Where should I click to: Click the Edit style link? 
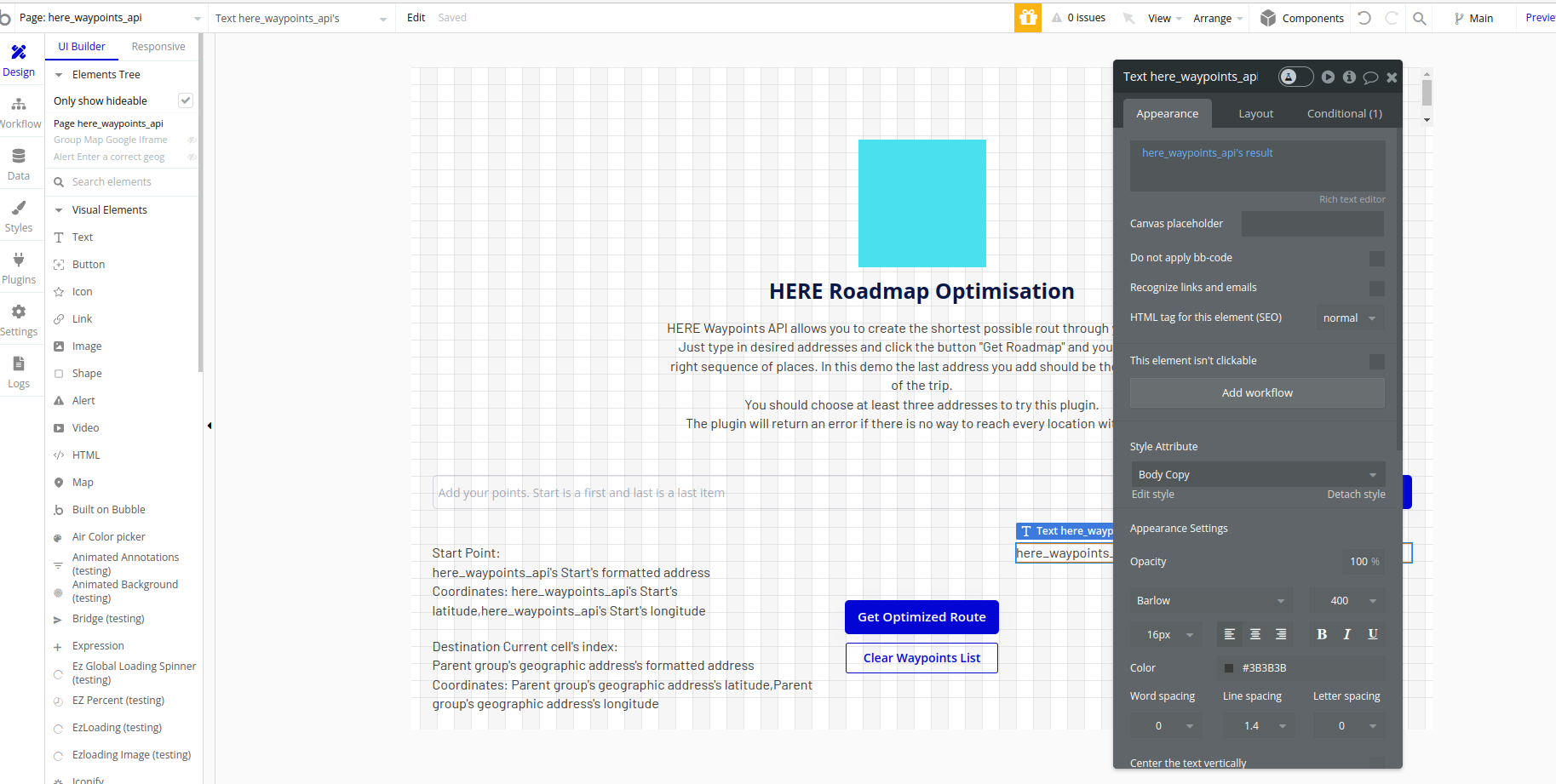(x=1152, y=495)
